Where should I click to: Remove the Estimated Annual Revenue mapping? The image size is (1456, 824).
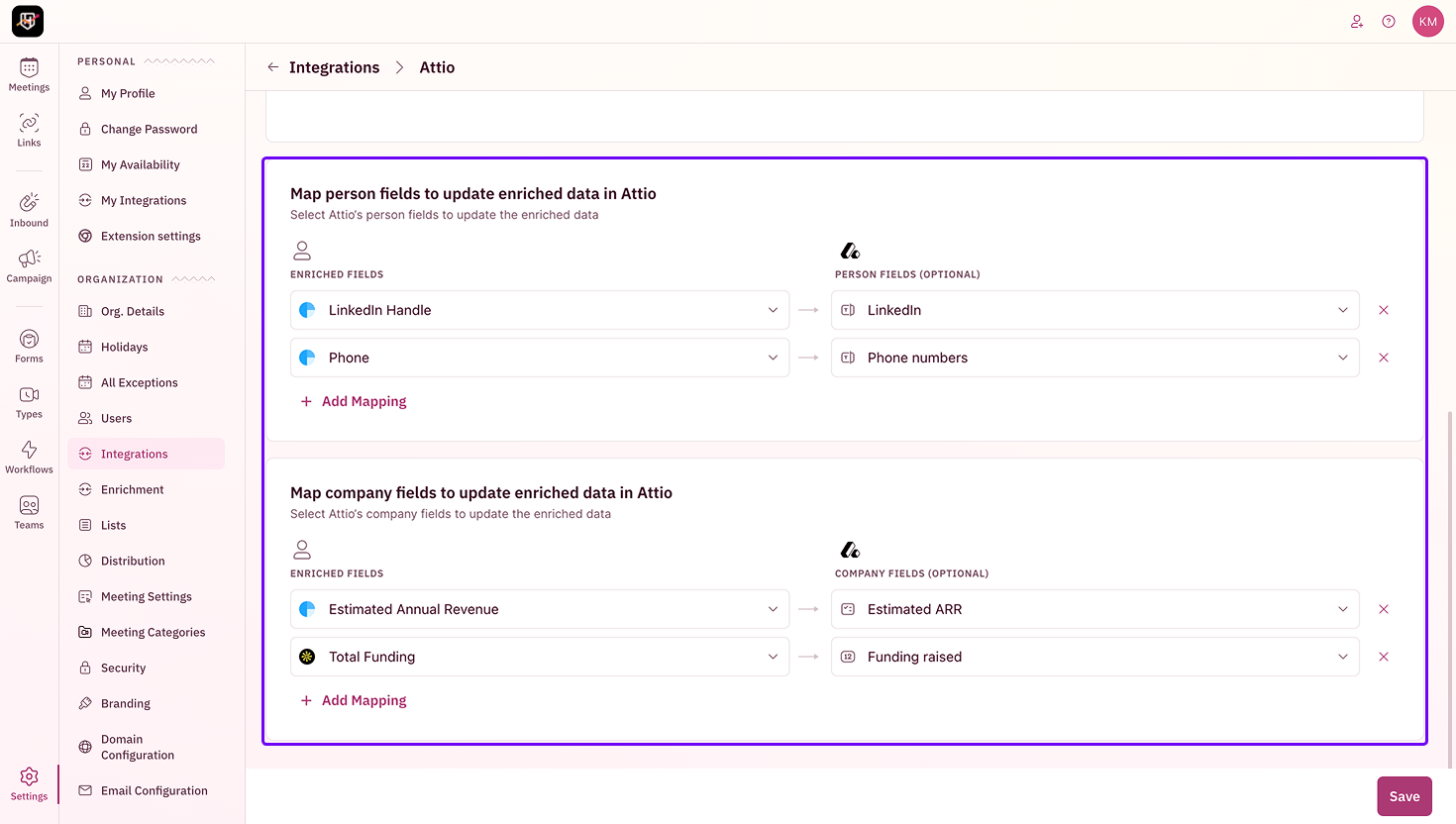1384,609
